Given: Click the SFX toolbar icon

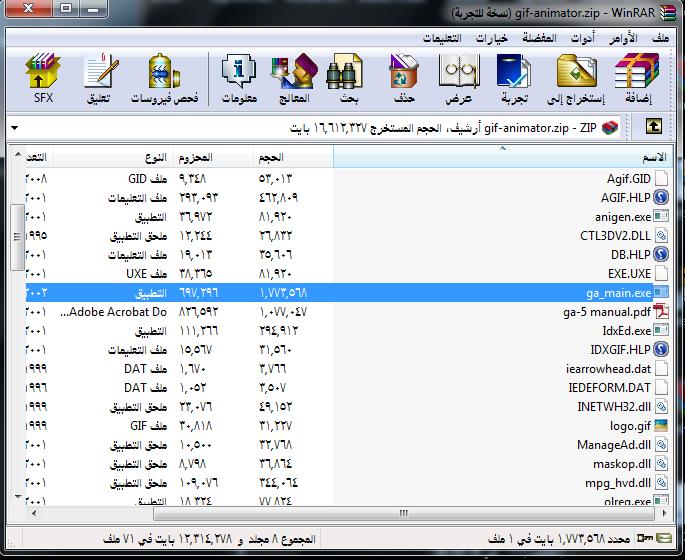Looking at the screenshot, I should click(x=43, y=78).
